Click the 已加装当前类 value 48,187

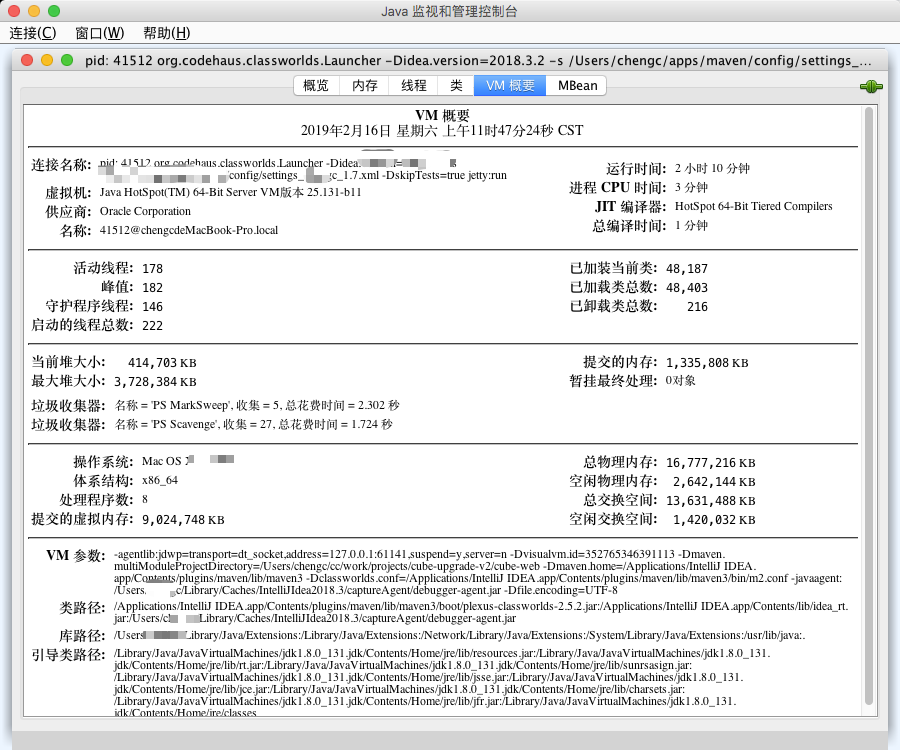[686, 269]
